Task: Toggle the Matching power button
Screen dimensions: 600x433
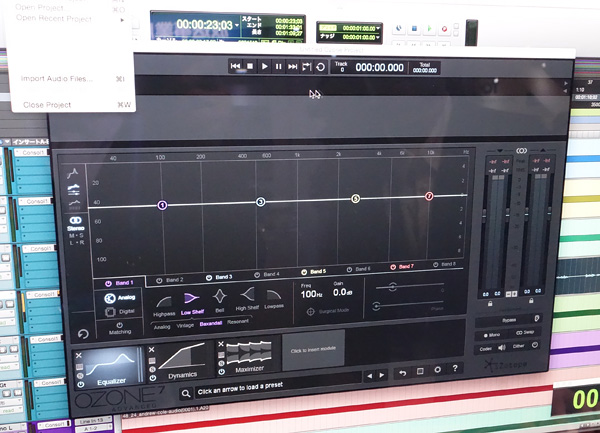Action: coord(119,325)
